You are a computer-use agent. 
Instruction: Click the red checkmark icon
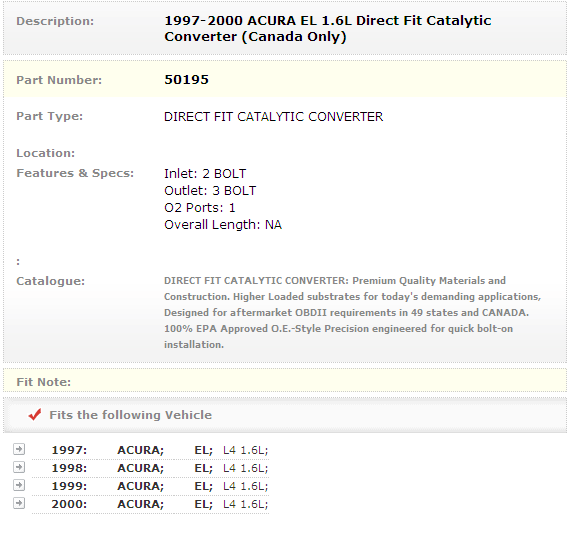point(35,414)
